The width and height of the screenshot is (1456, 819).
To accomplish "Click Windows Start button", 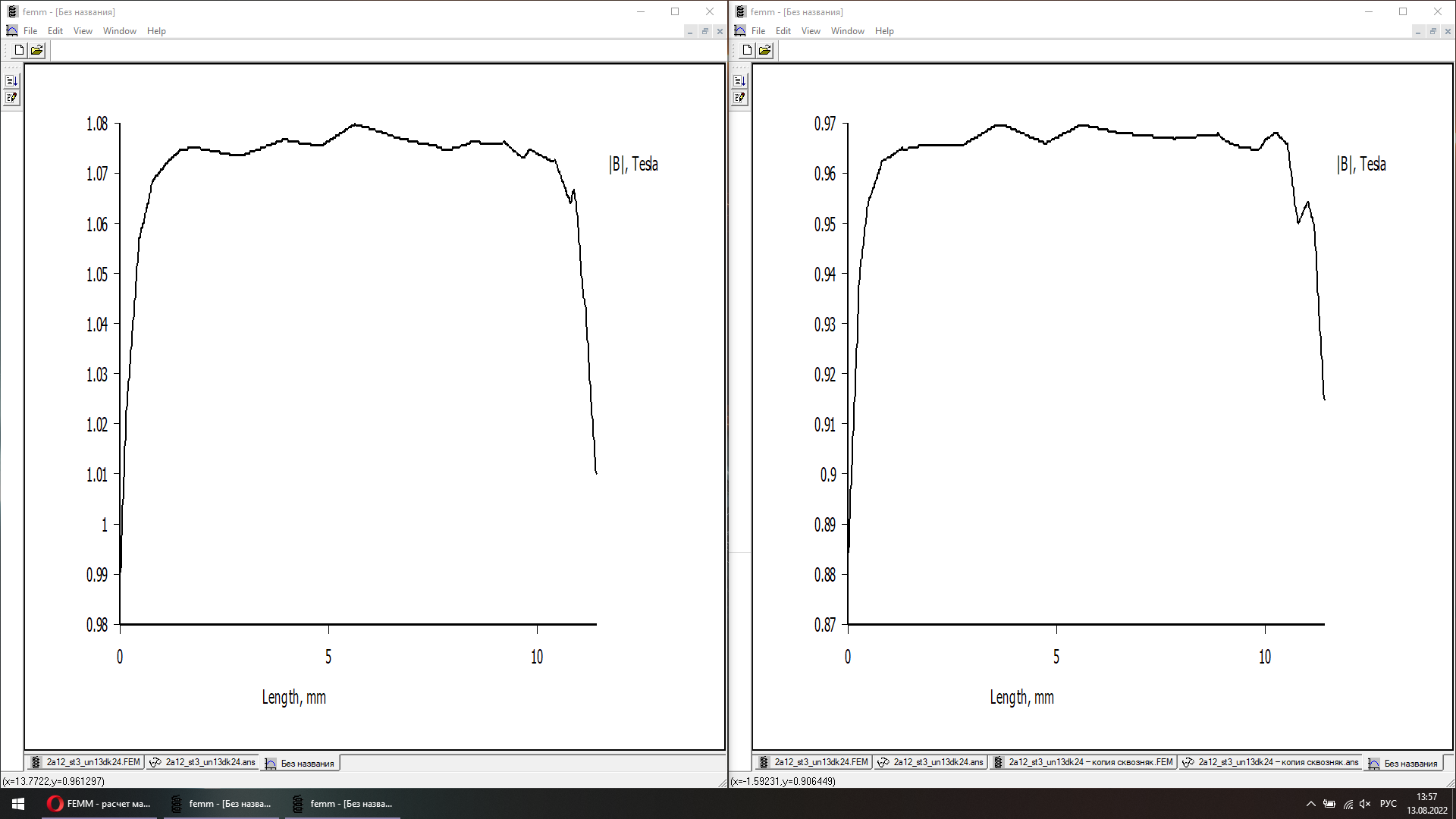I will [x=18, y=804].
